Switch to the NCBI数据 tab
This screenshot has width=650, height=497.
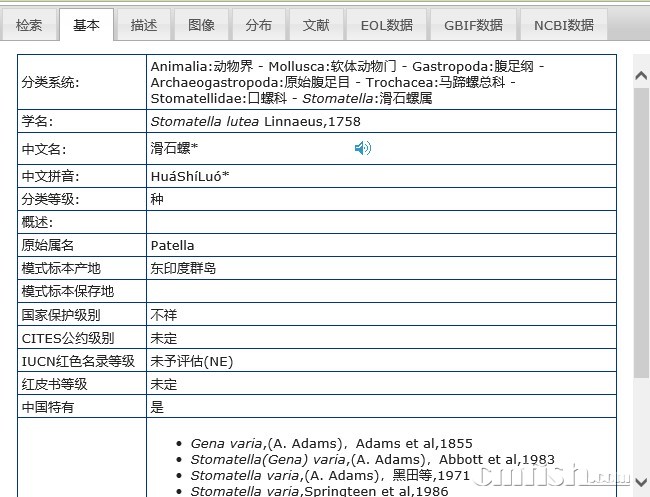(563, 26)
